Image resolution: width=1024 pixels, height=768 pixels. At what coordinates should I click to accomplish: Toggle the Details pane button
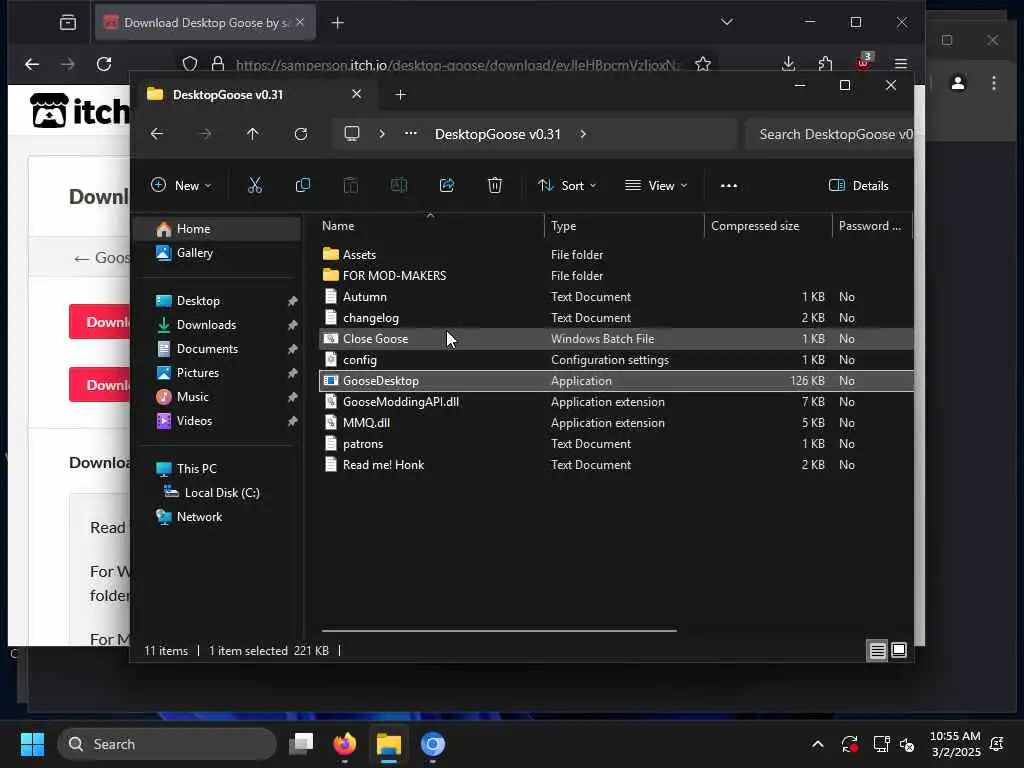click(858, 185)
